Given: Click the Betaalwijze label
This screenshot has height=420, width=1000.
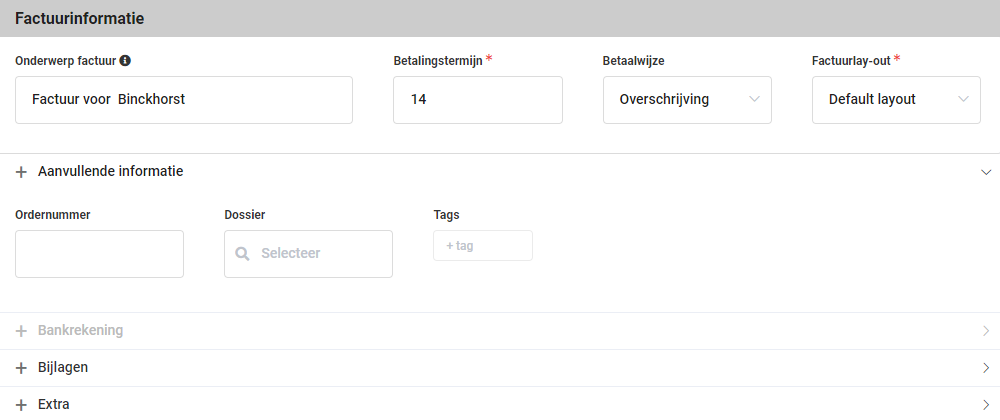Looking at the screenshot, I should tap(631, 61).
